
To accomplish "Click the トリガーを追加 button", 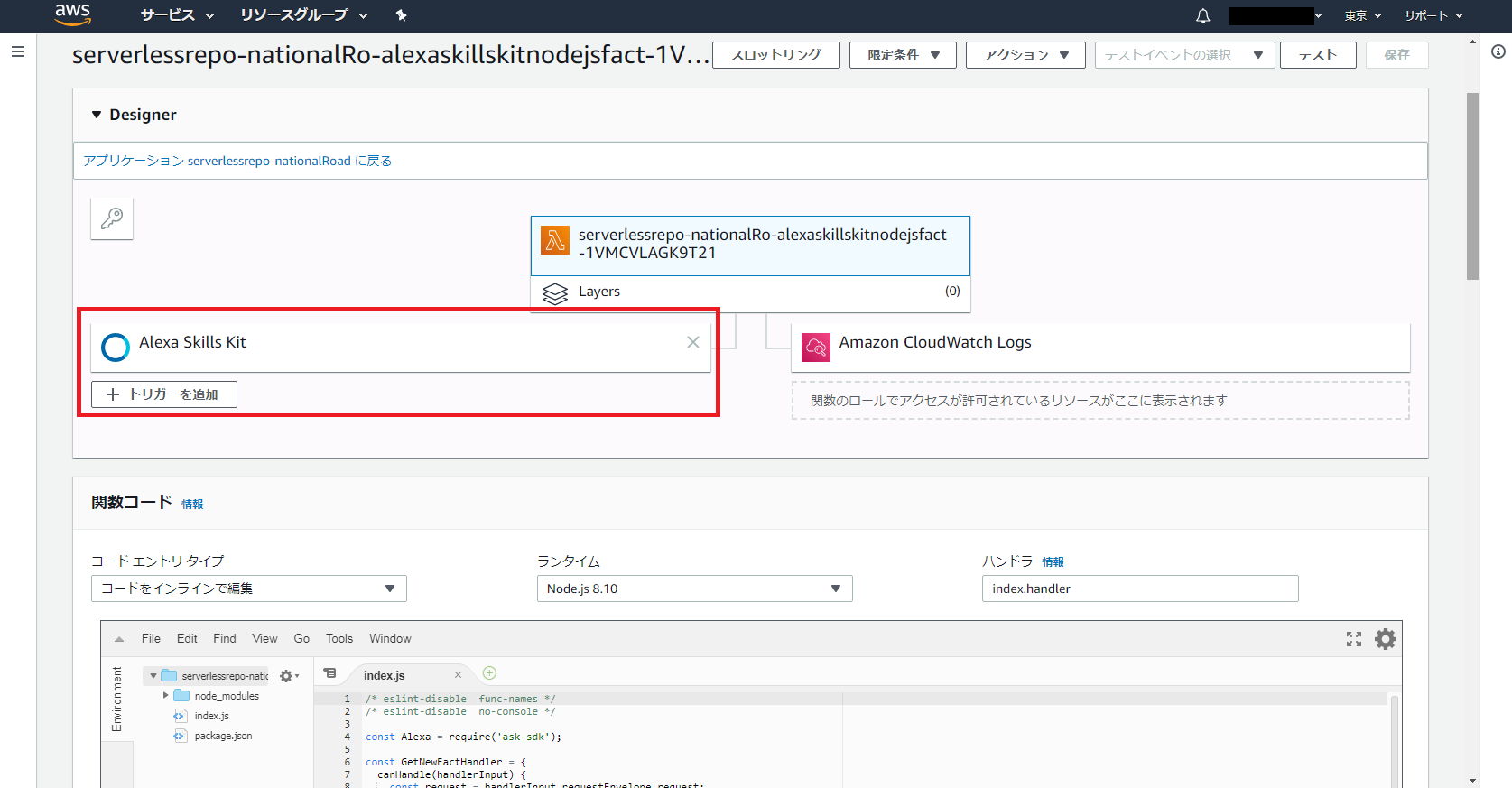I will [x=164, y=394].
